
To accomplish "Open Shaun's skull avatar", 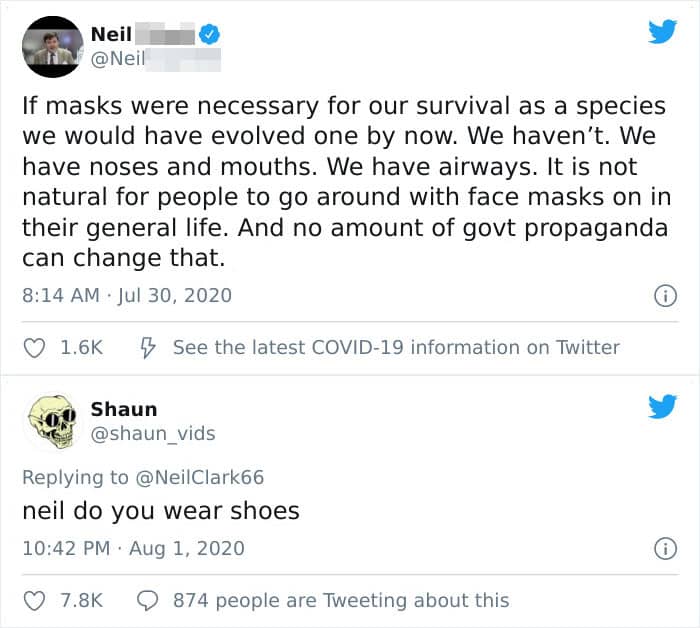I will [52, 422].
